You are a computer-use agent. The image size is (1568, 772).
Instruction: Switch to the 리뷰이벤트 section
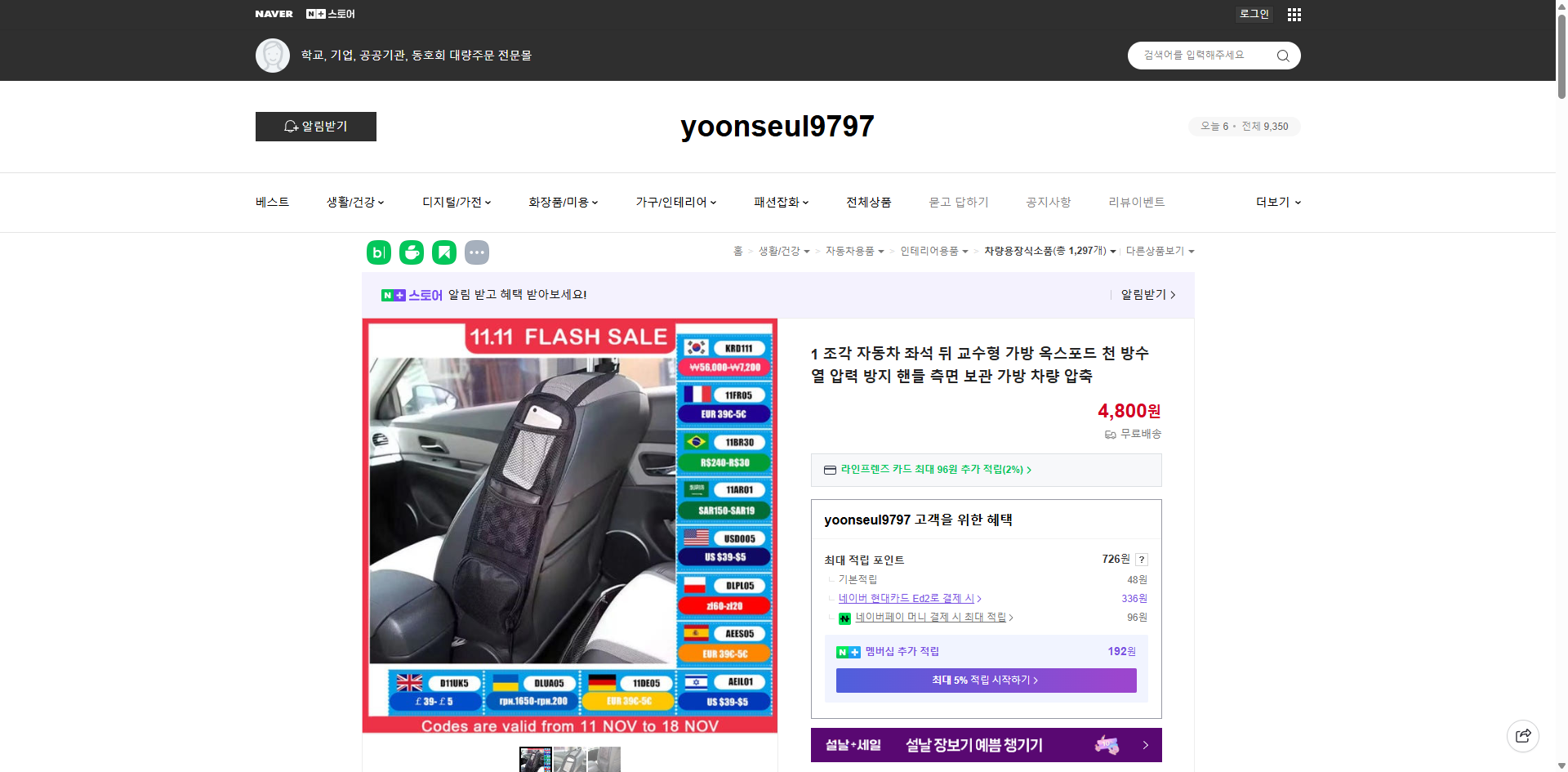click(x=1136, y=202)
